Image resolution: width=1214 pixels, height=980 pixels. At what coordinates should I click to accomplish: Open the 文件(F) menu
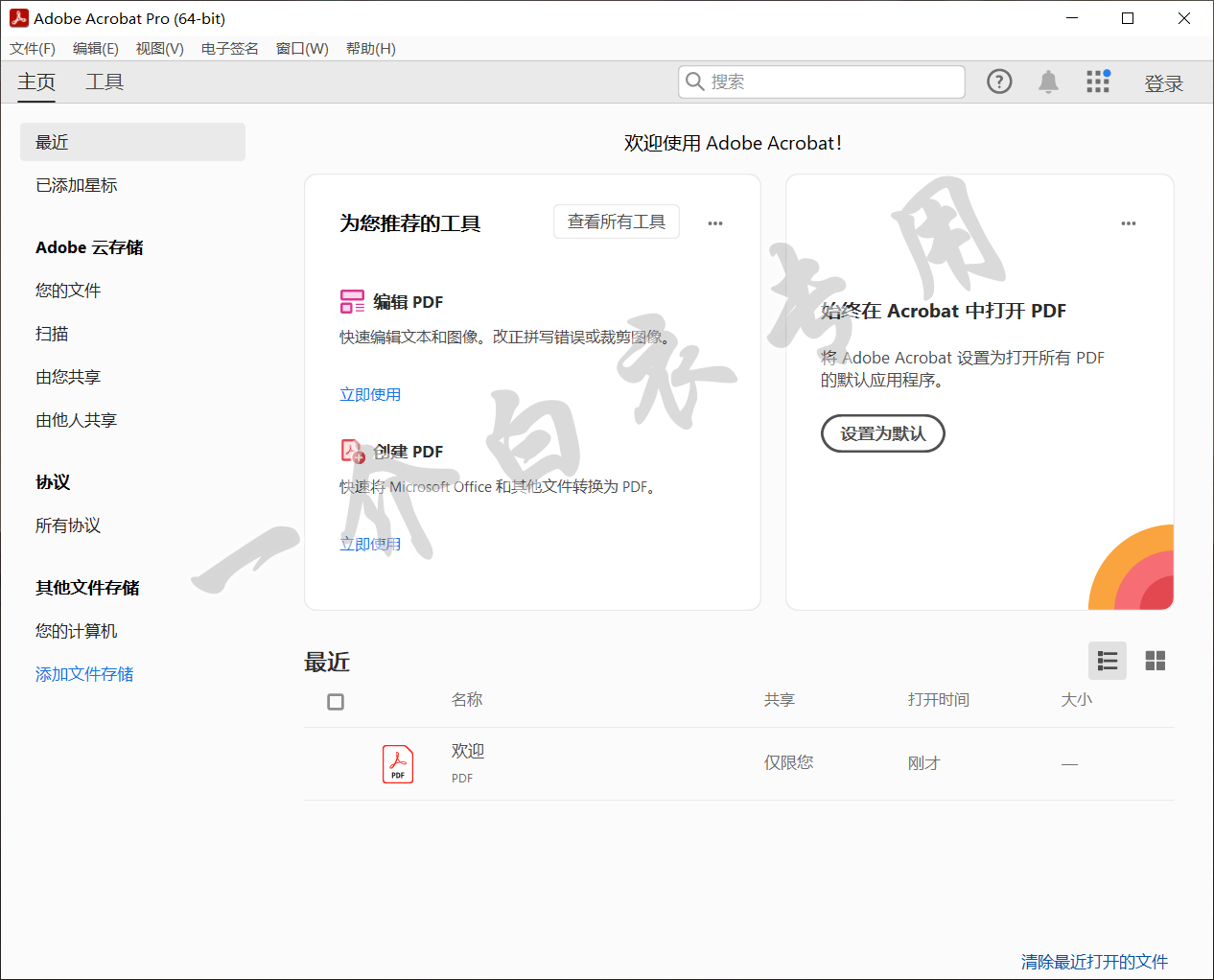pos(33,49)
